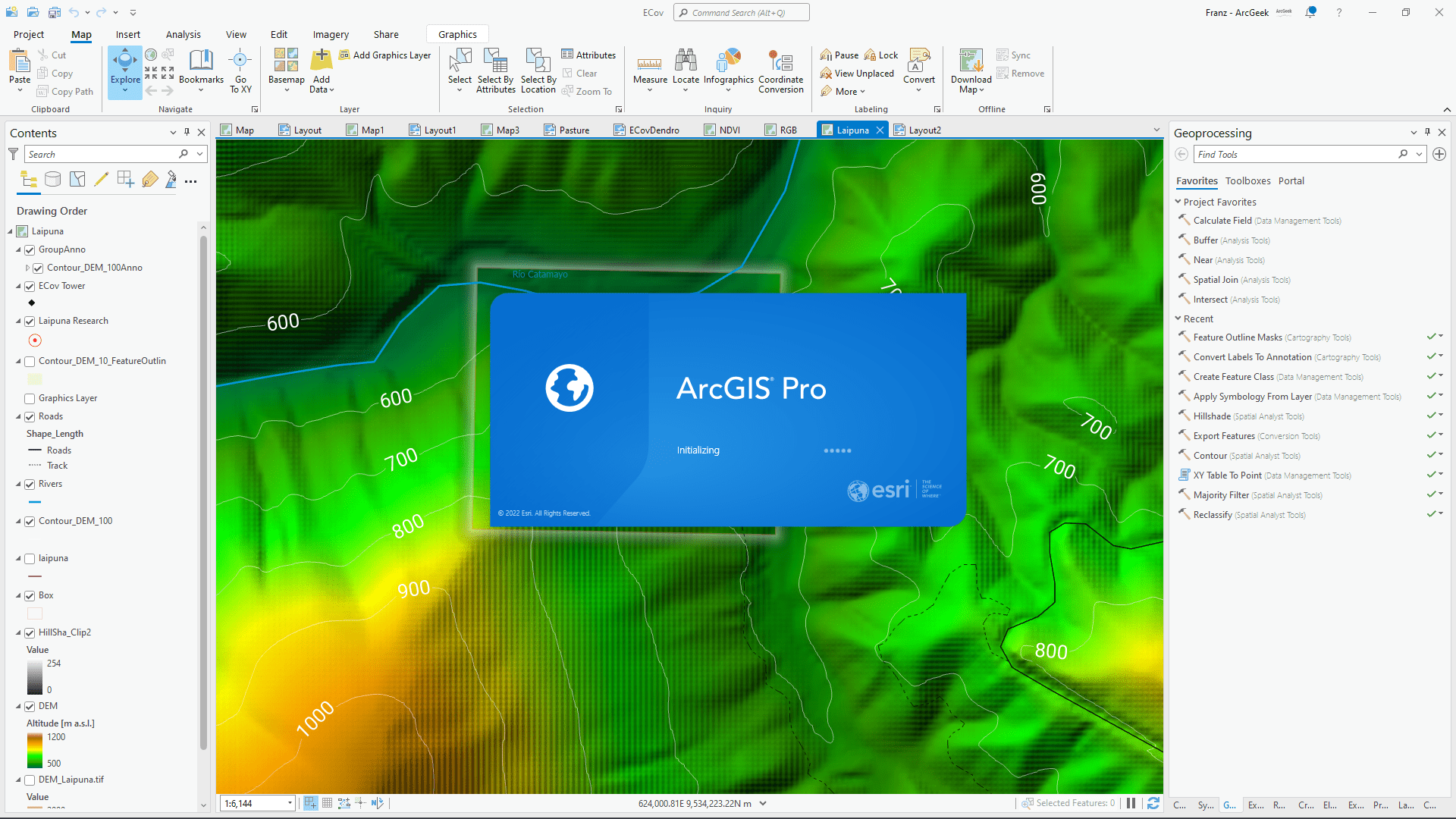Launch the Select By Attributes tool

496,71
